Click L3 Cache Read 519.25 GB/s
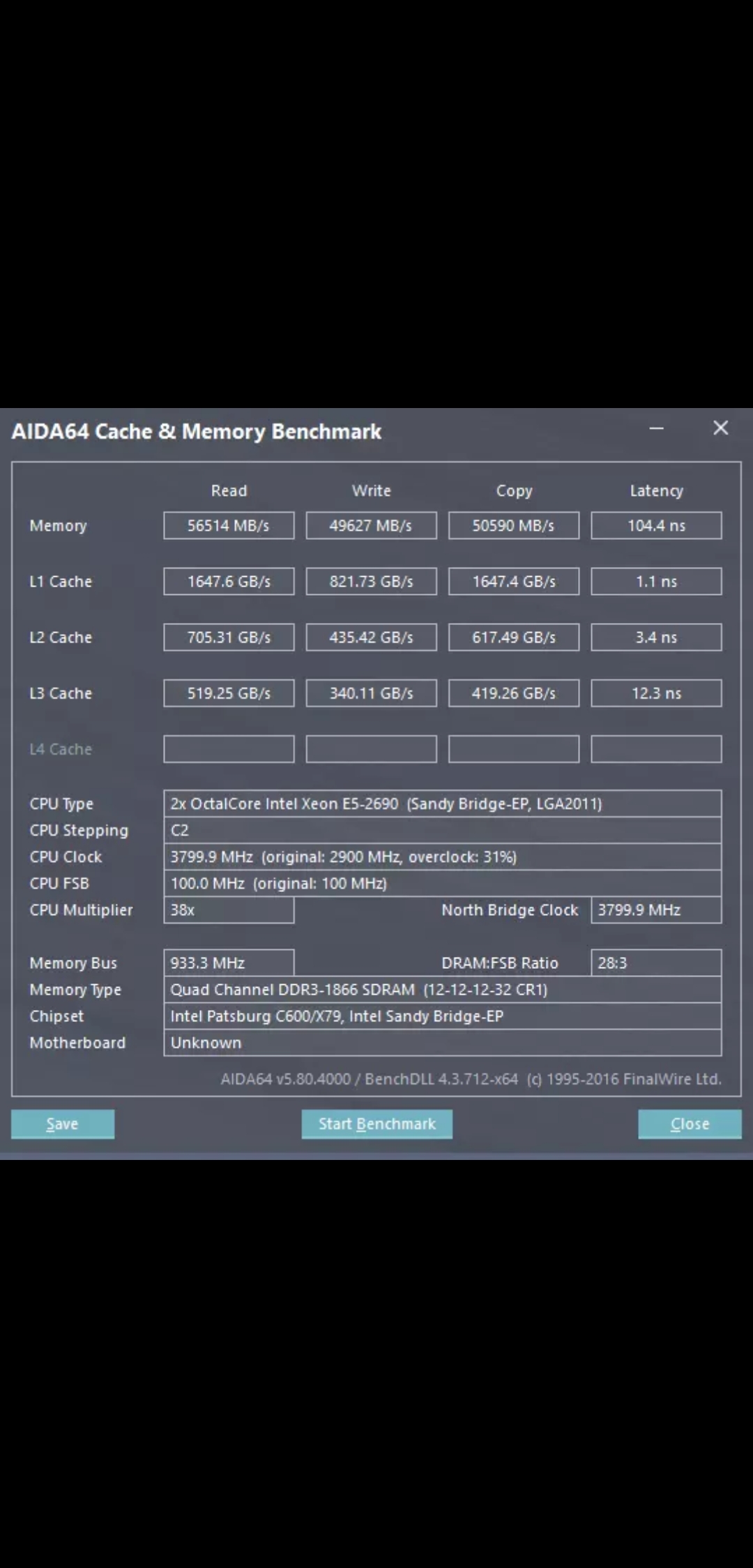The width and height of the screenshot is (753, 1568). 229,693
